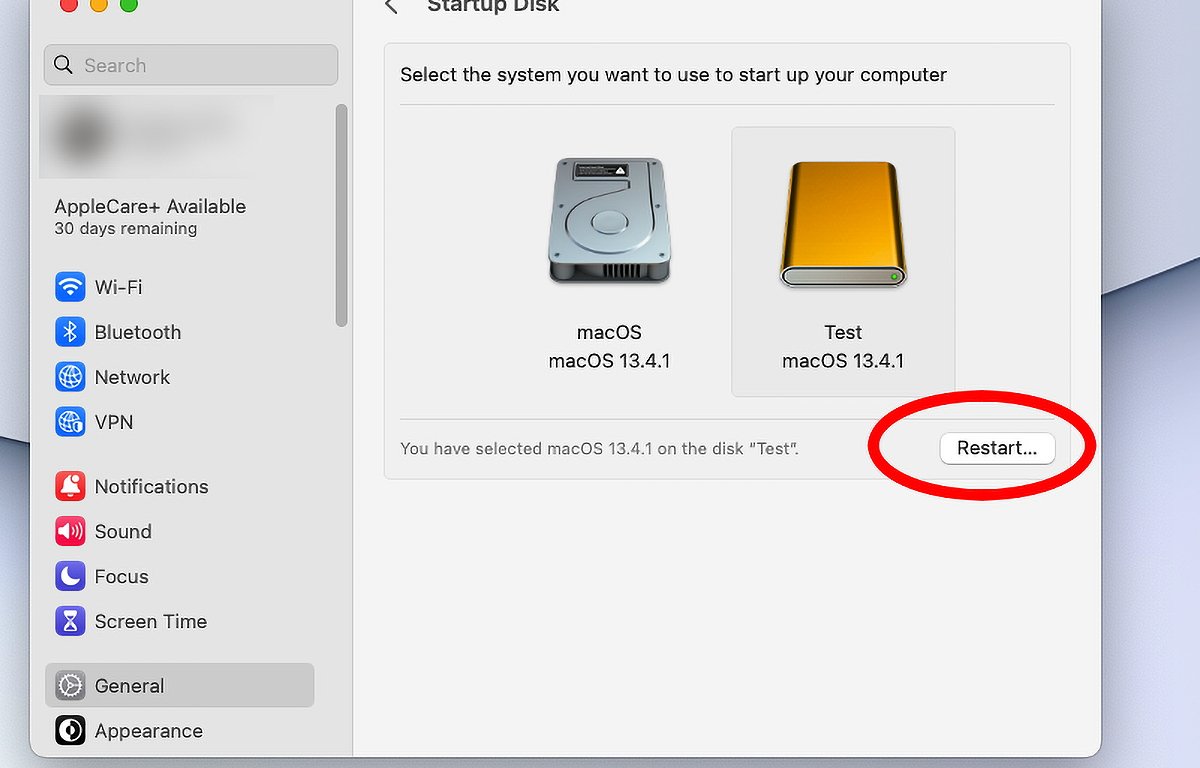The image size is (1200, 768).
Task: Select the Network globe icon
Action: pyautogui.click(x=70, y=377)
